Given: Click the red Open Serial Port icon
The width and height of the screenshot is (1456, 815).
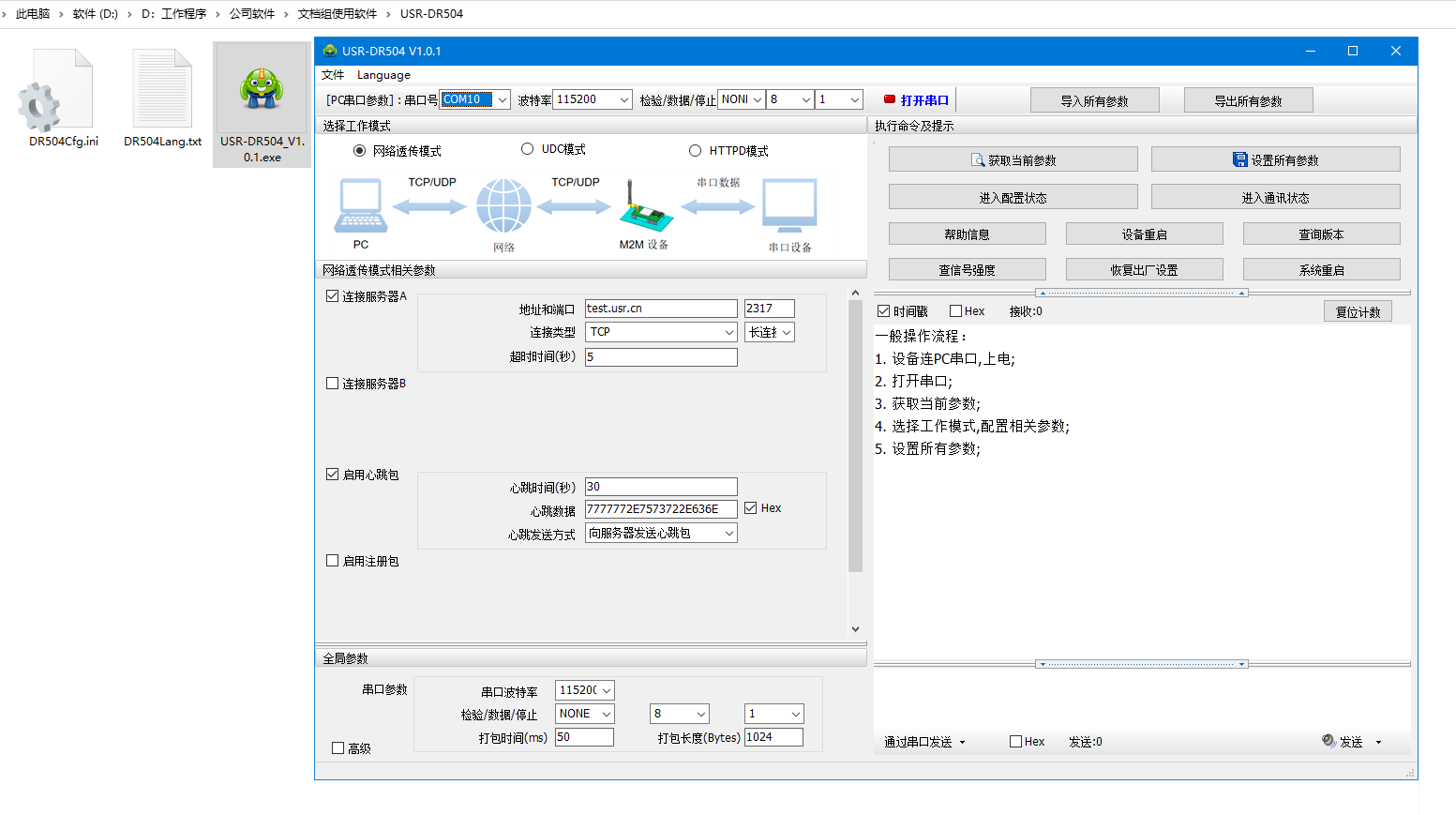Looking at the screenshot, I should (x=890, y=99).
